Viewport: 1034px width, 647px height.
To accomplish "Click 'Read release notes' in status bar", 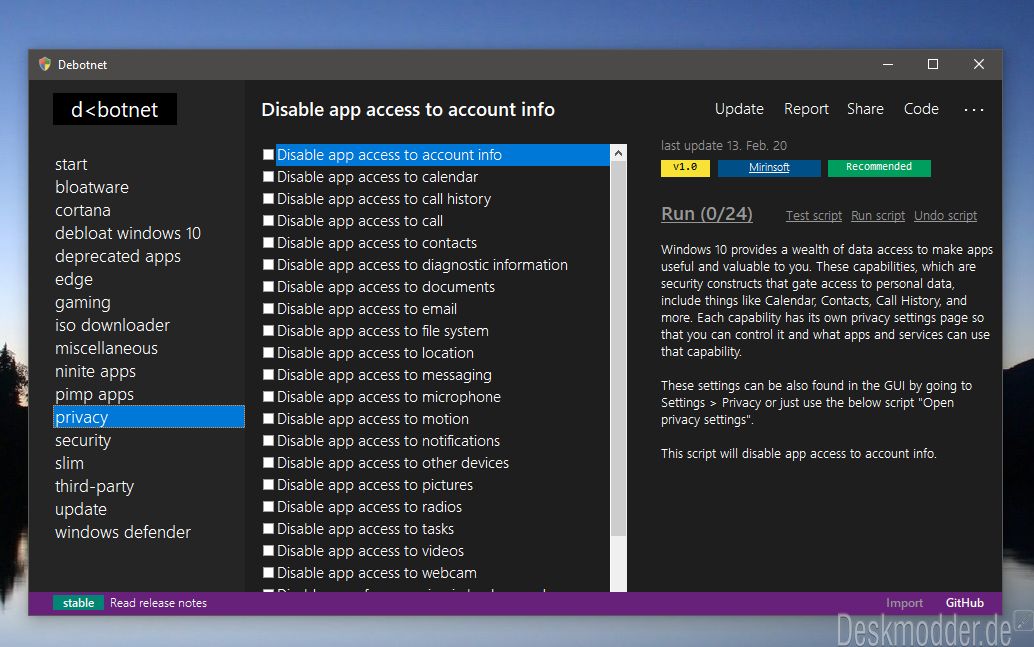I will [x=158, y=603].
